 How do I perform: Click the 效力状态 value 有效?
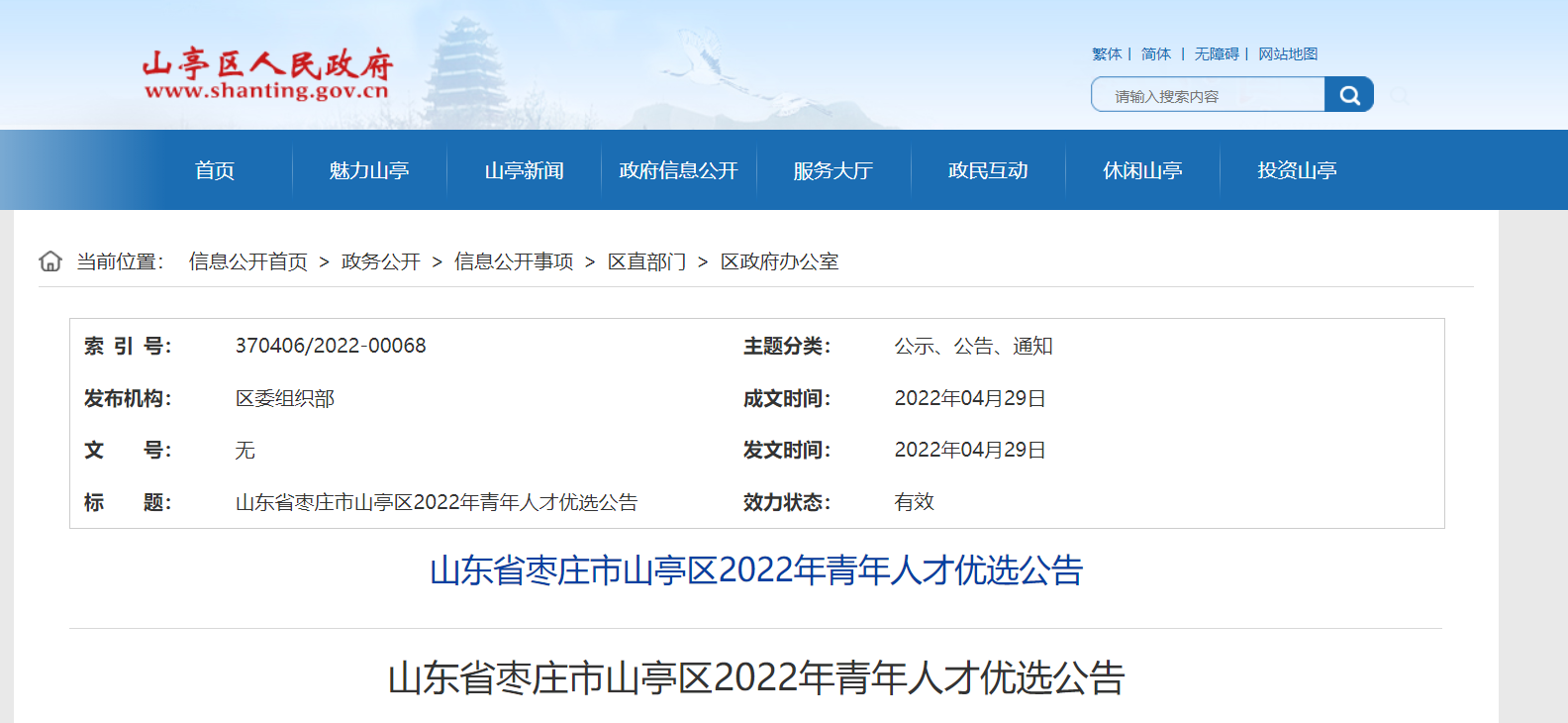pyautogui.click(x=914, y=502)
